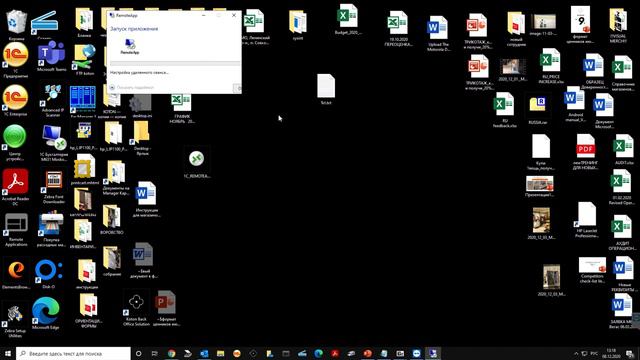Select the ГРАФИК НОЯБРЬ Excel file
This screenshot has height=360, width=640.
[182, 108]
